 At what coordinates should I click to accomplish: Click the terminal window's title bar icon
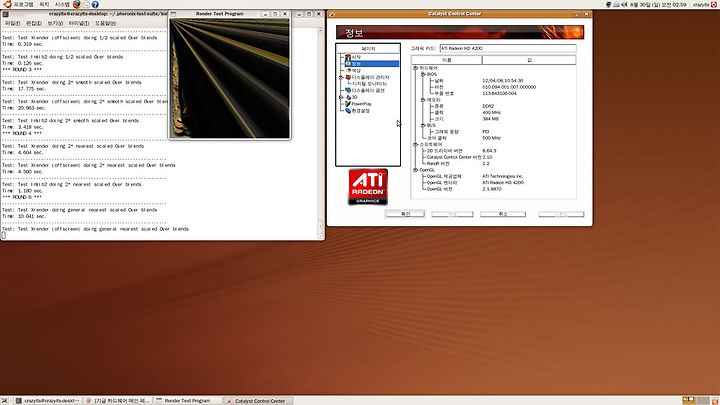coord(6,14)
